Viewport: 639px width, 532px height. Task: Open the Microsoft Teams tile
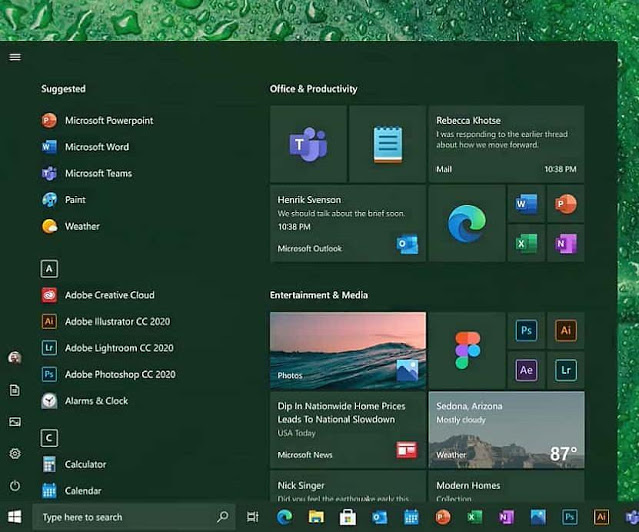pos(308,144)
